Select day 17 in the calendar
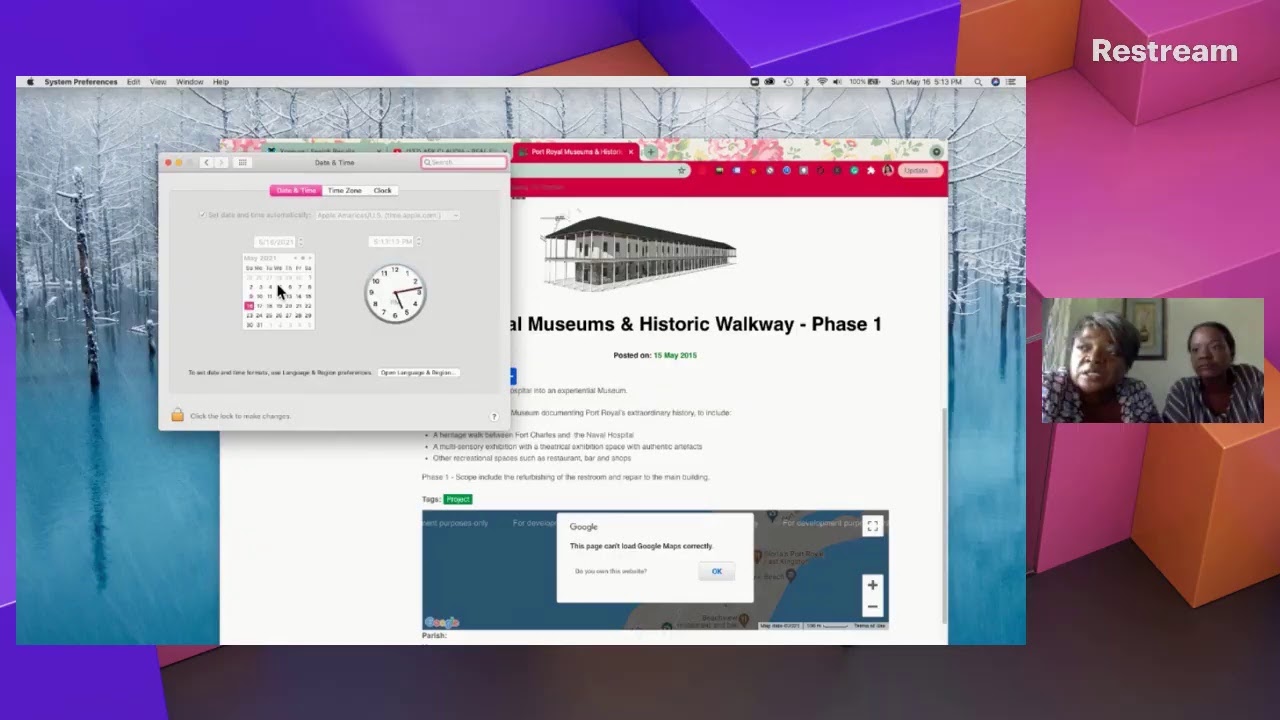This screenshot has width=1280, height=720. point(260,306)
